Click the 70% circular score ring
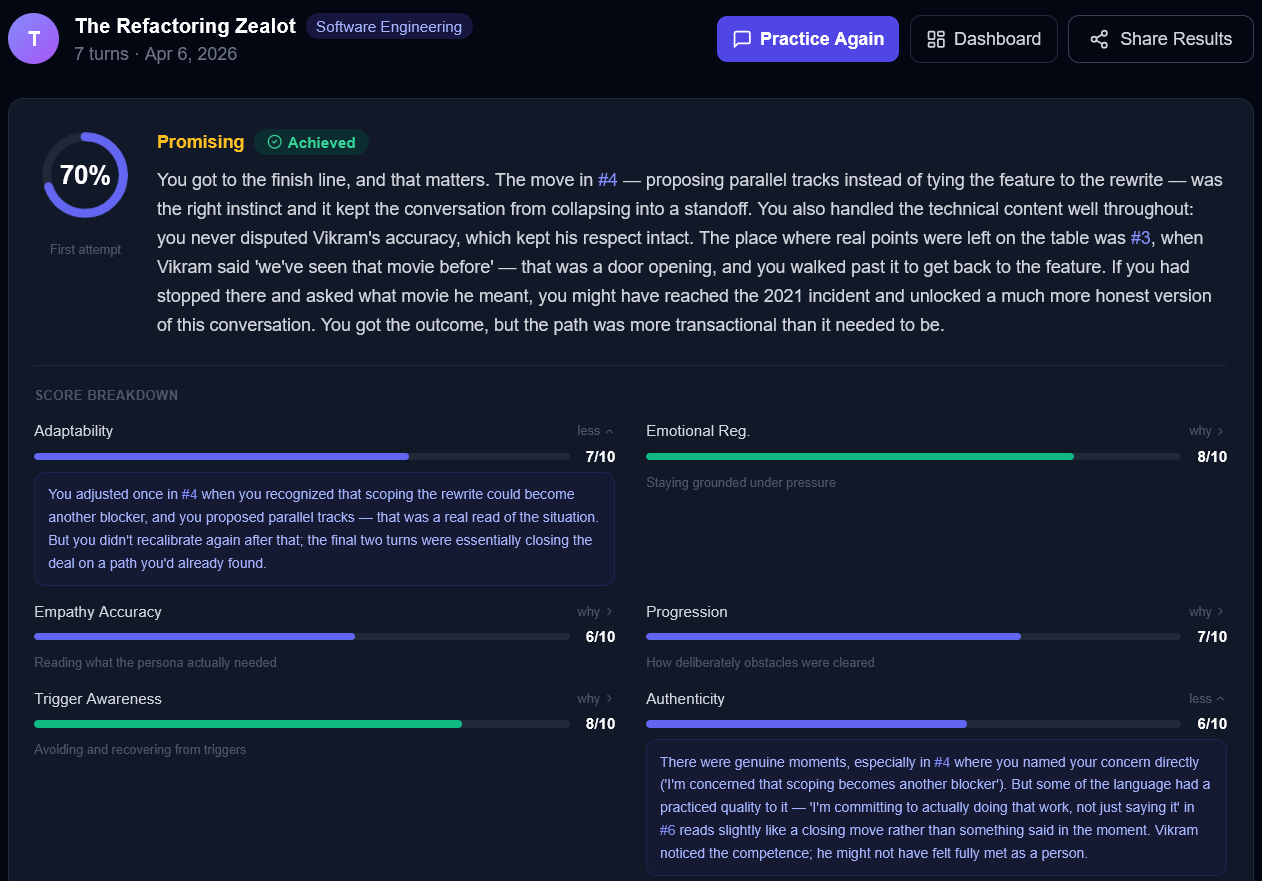This screenshot has height=881, width=1262. coord(85,175)
